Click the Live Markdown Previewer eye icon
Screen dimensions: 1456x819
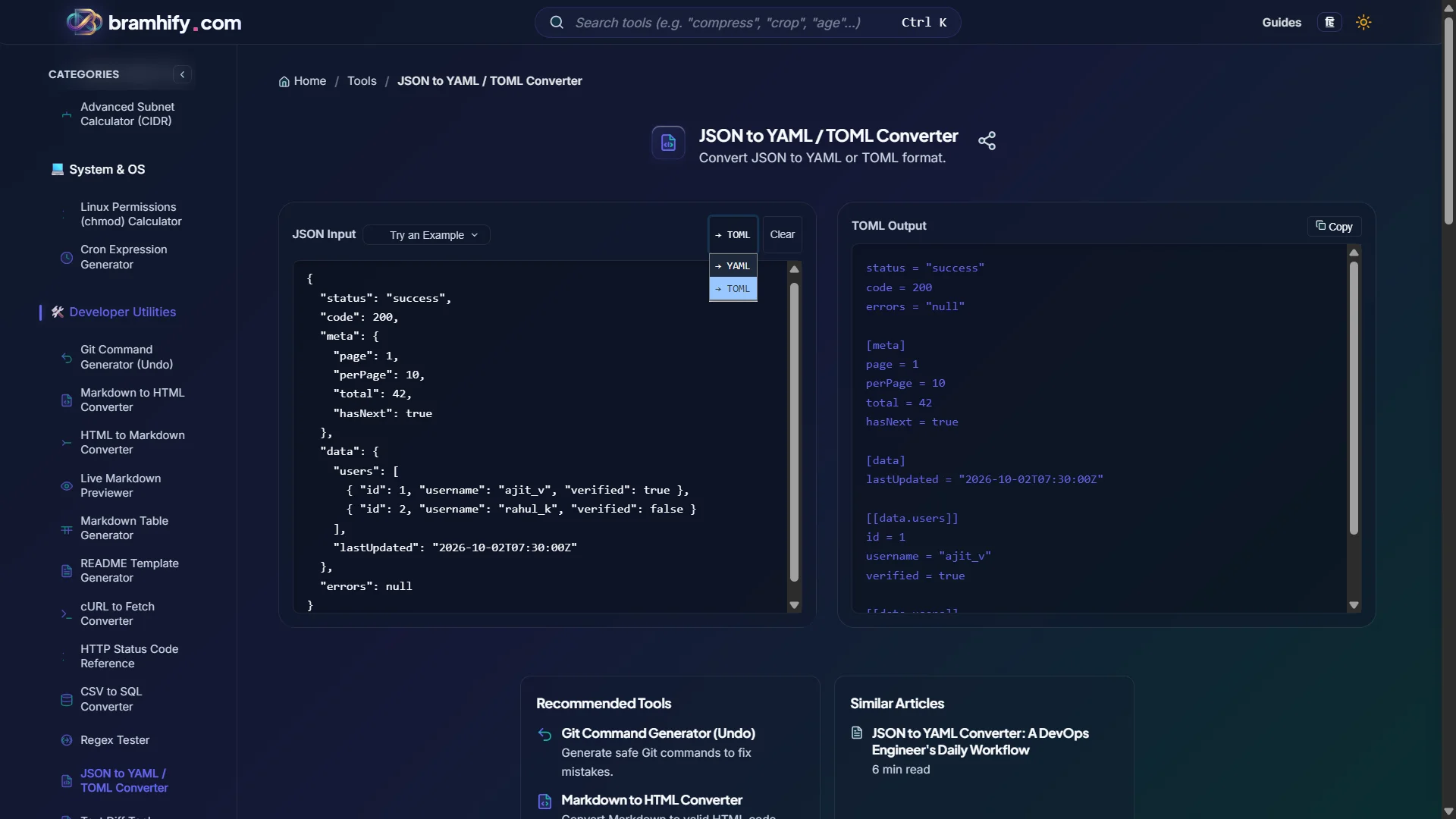tap(67, 486)
